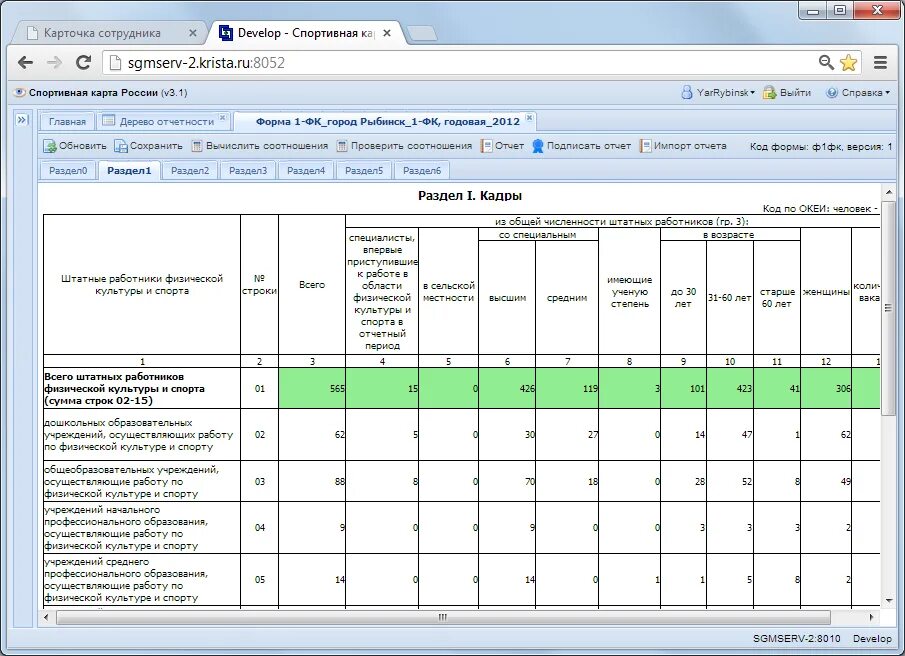Image resolution: width=905 pixels, height=656 pixels.
Task: Click Вычислить соотношения toolbar button
Action: [x=259, y=146]
